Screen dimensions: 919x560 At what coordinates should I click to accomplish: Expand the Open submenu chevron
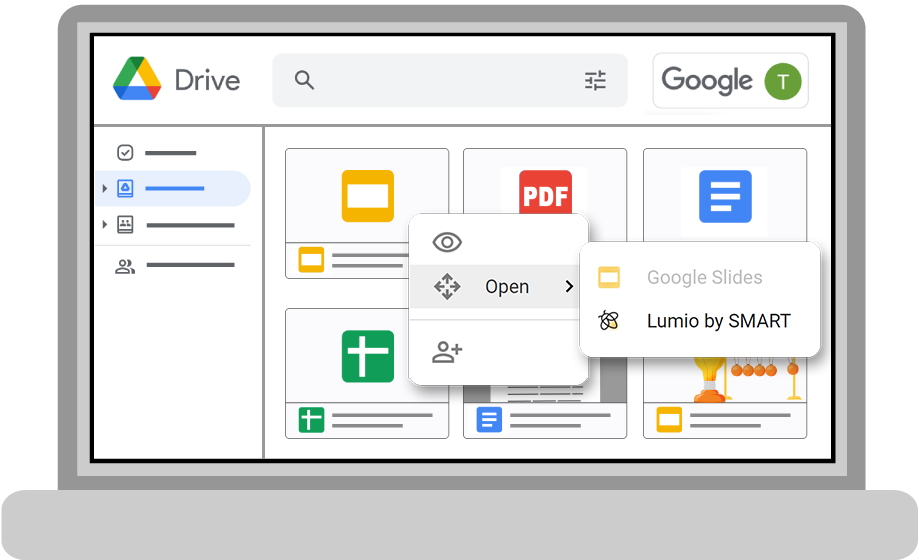(569, 286)
